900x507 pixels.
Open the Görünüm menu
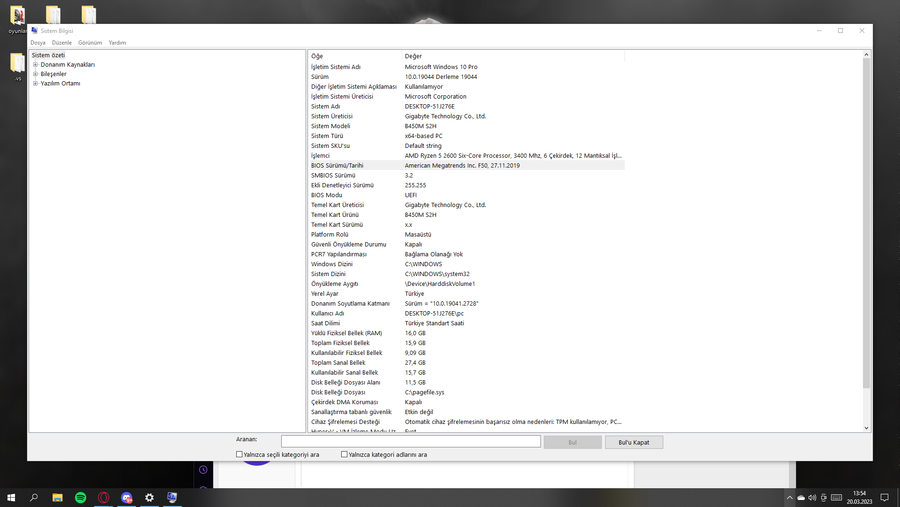[90, 42]
